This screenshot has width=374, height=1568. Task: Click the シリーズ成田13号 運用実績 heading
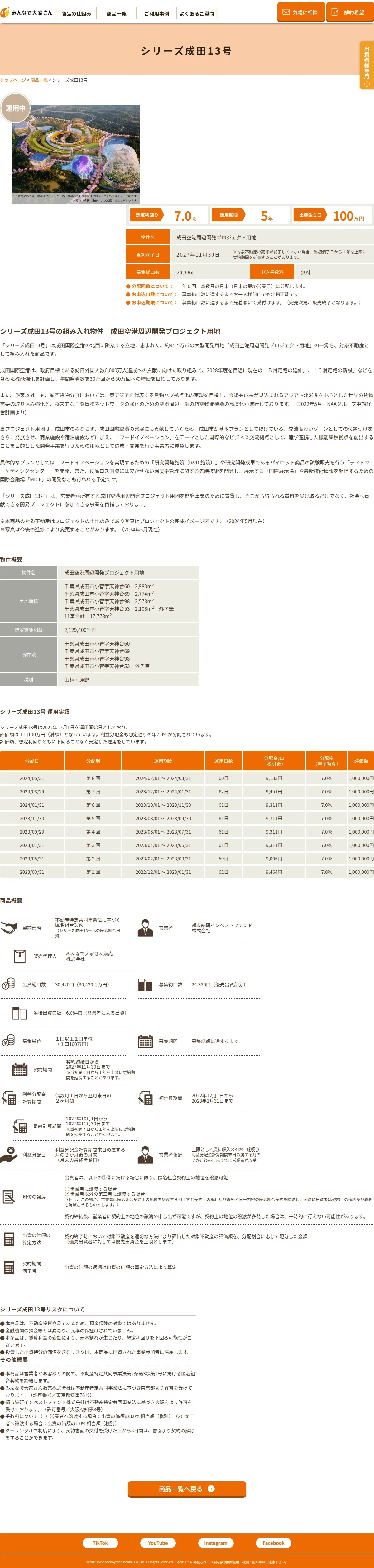tap(35, 712)
